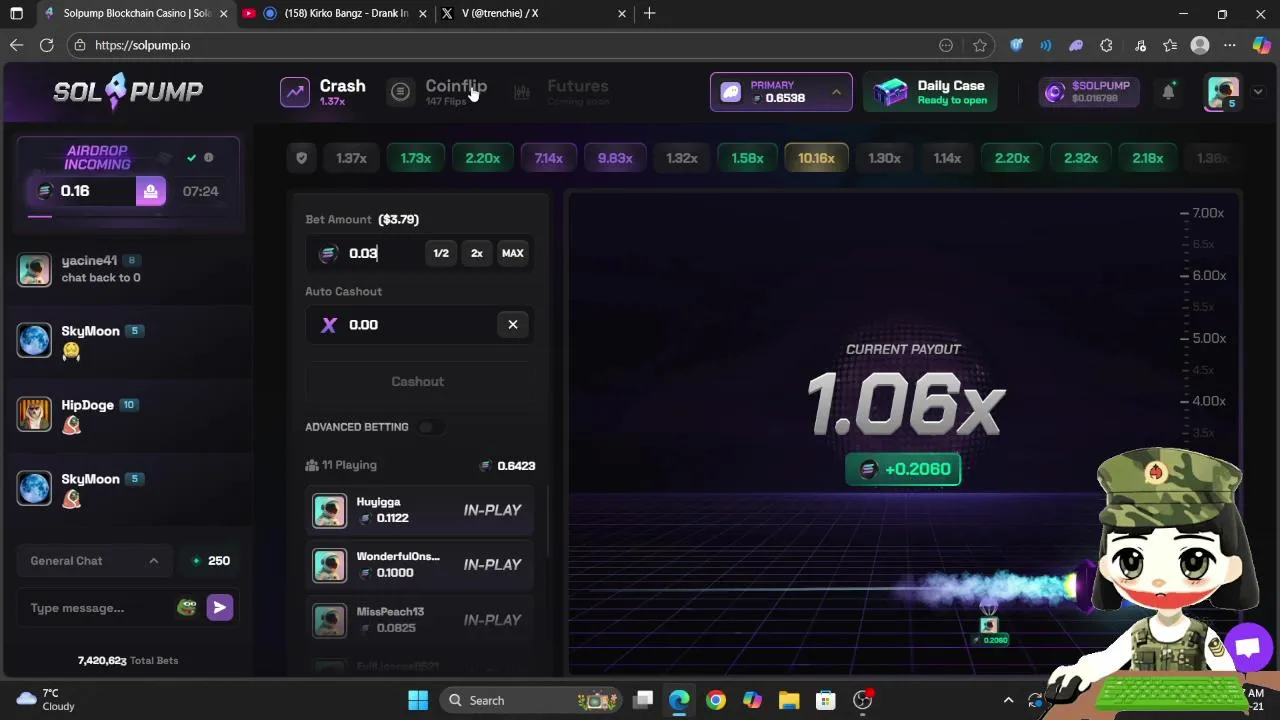The image size is (1280, 720).
Task: View the 7.14x crash history result
Action: click(548, 158)
